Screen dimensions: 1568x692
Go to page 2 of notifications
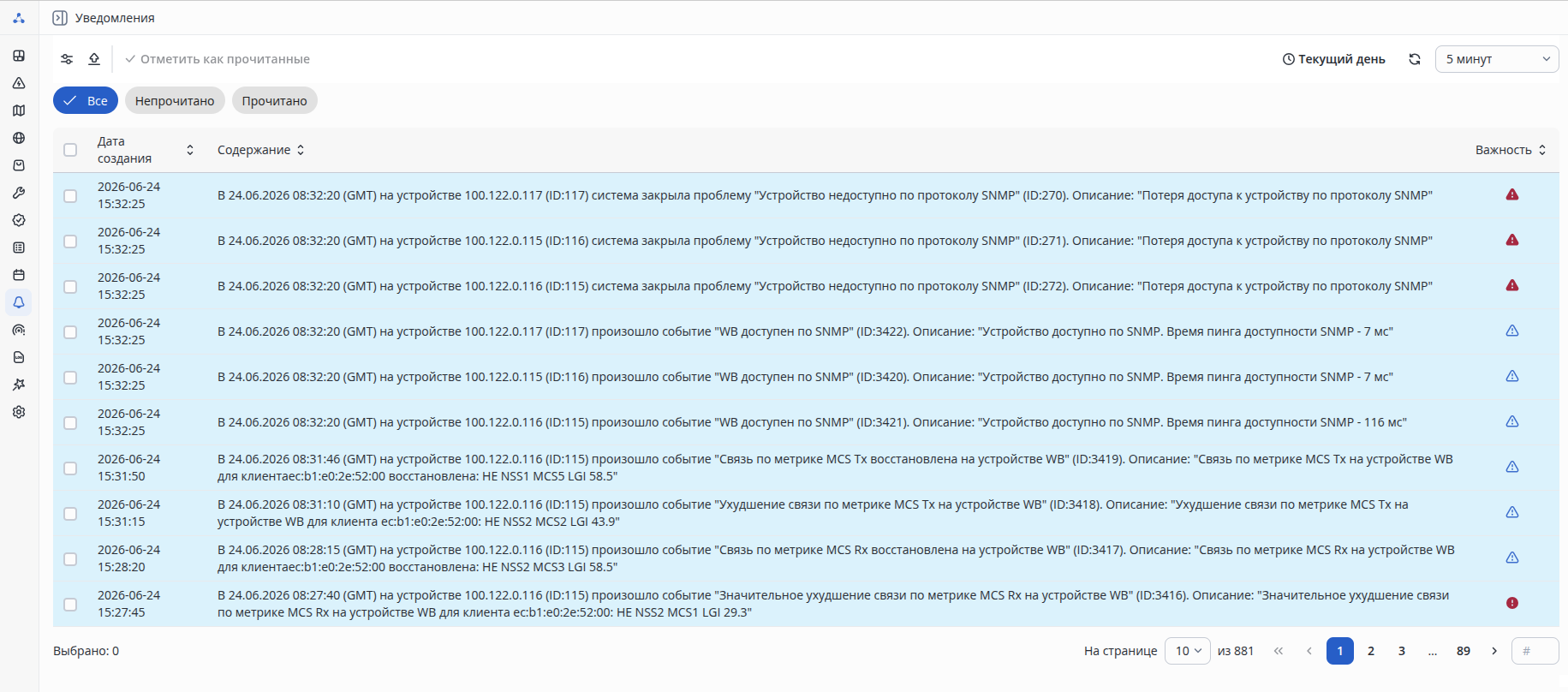(1371, 651)
